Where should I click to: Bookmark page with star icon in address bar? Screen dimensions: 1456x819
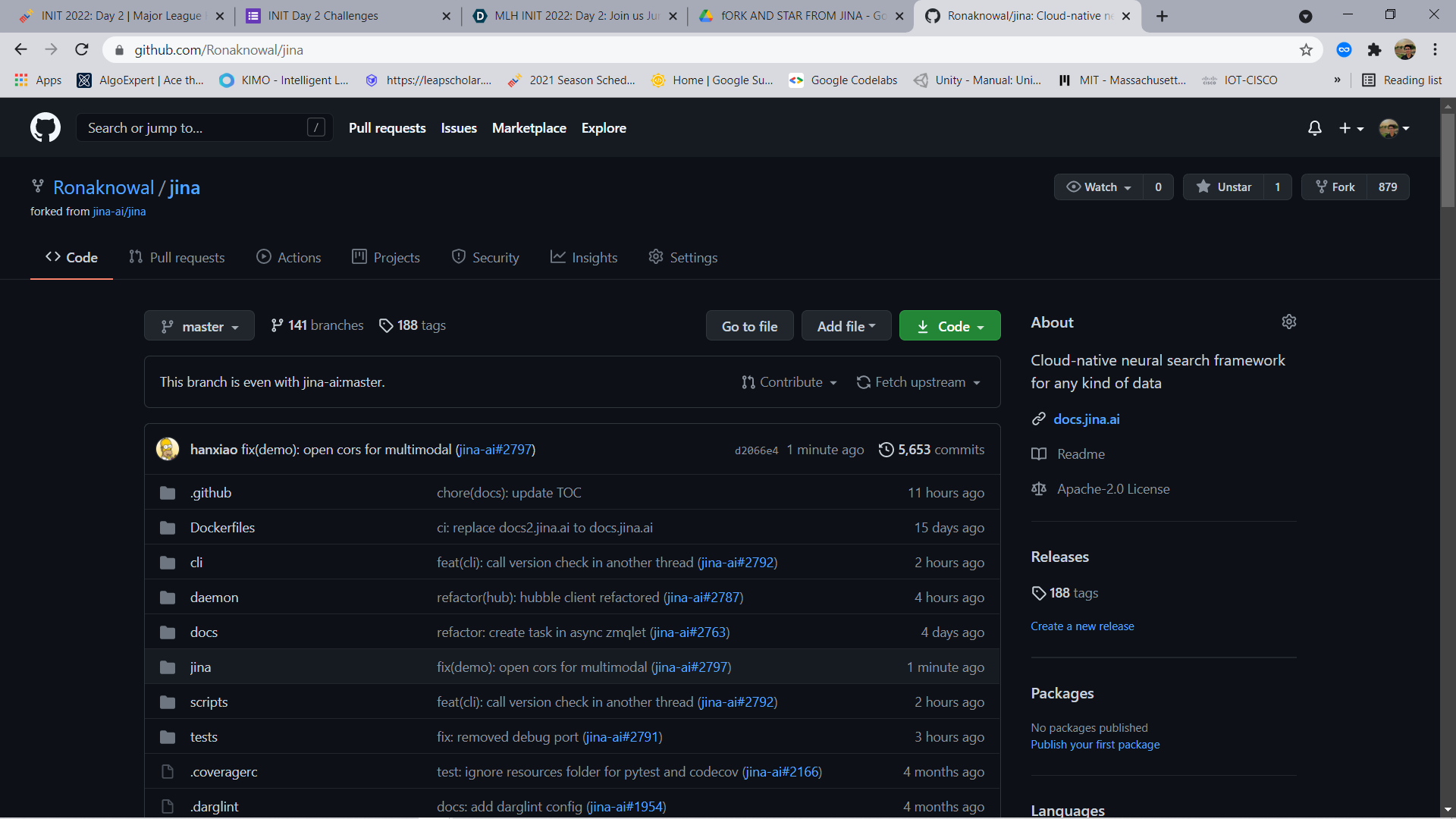tap(1306, 50)
